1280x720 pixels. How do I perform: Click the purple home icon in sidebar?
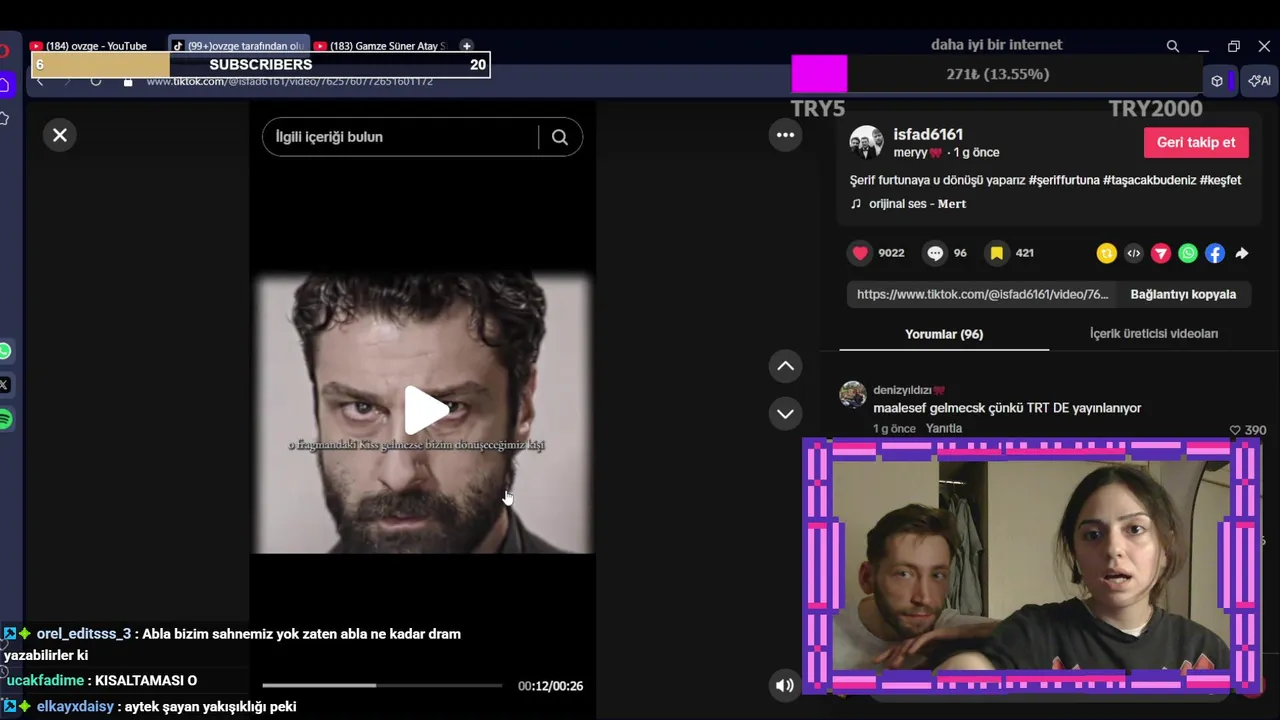(x=5, y=85)
